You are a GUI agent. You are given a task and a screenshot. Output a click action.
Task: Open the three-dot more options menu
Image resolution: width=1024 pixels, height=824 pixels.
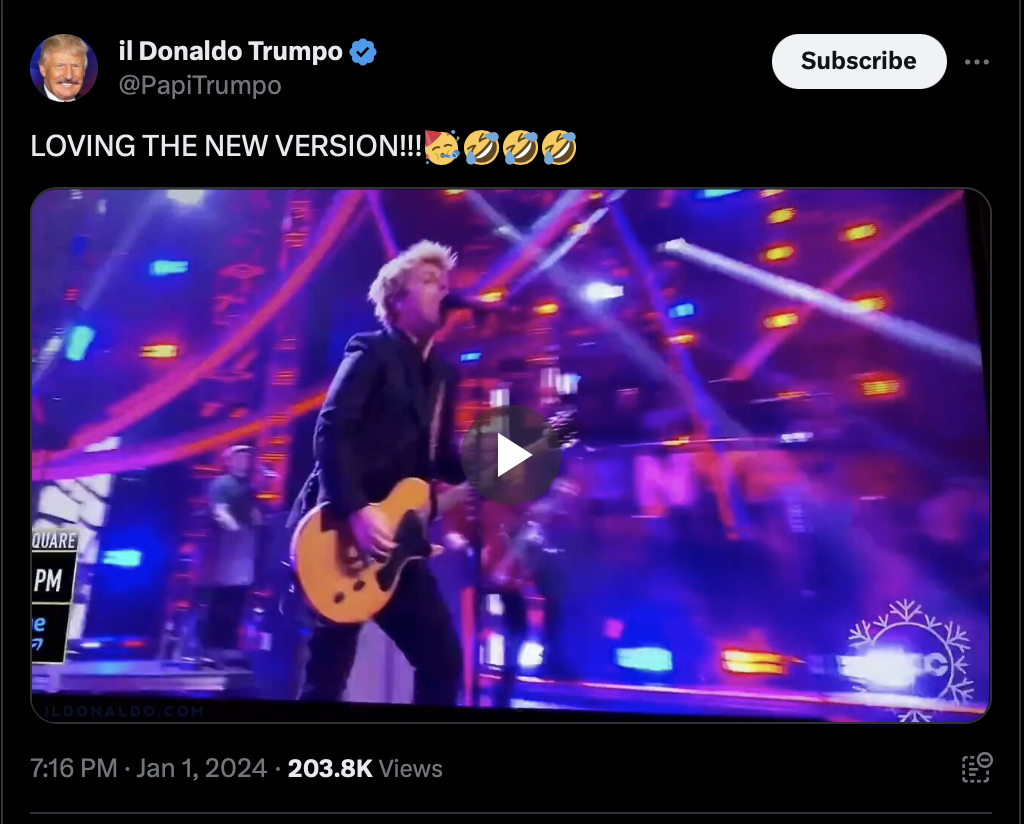pyautogui.click(x=976, y=62)
